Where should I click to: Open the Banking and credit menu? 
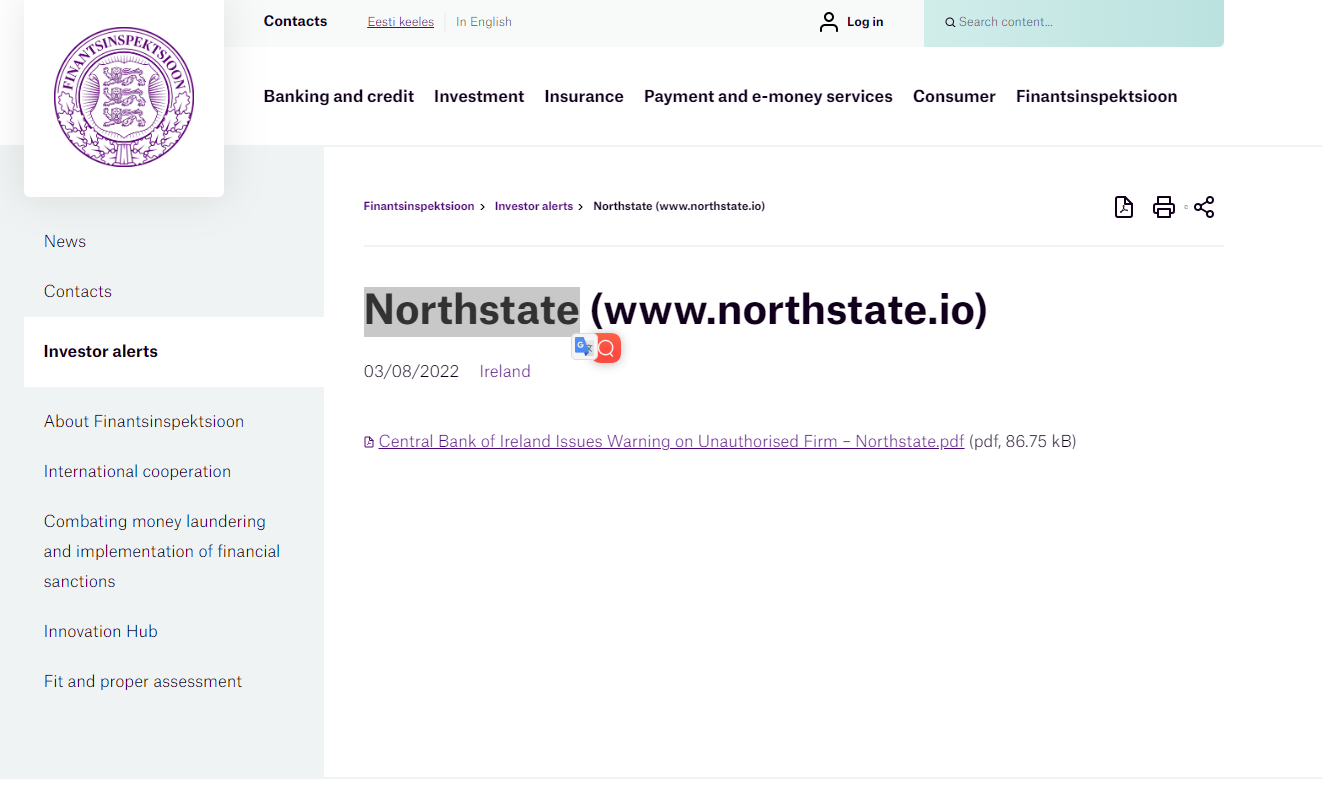338,96
